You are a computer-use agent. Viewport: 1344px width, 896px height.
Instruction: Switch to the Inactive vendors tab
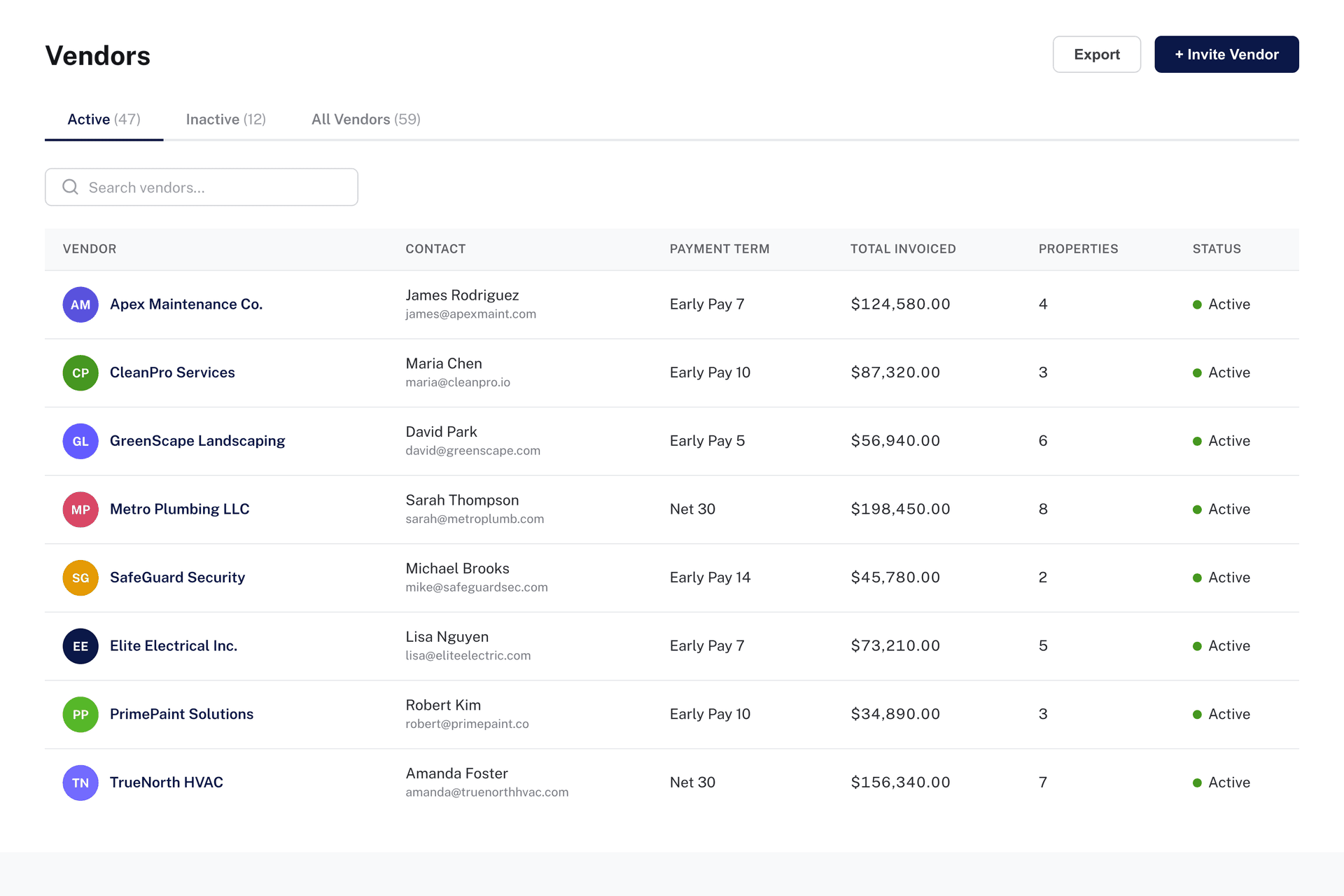225,119
